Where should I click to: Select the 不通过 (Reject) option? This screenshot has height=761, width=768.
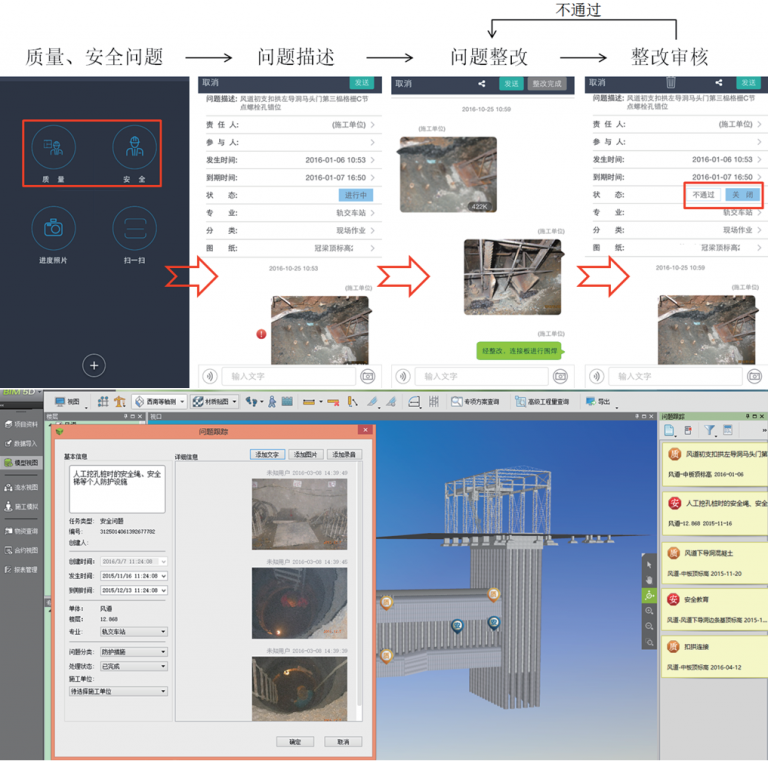coord(704,195)
